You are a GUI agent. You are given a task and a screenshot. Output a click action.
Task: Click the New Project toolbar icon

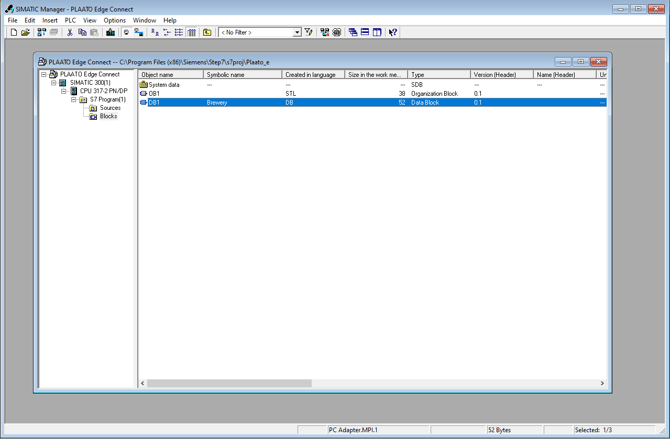pyautogui.click(x=13, y=33)
